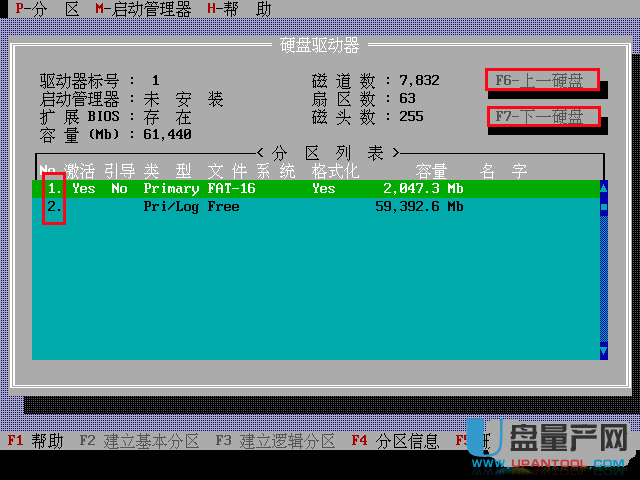Image resolution: width=640 pixels, height=480 pixels.
Task: Open the H-帮助 help menu
Action: point(238,10)
